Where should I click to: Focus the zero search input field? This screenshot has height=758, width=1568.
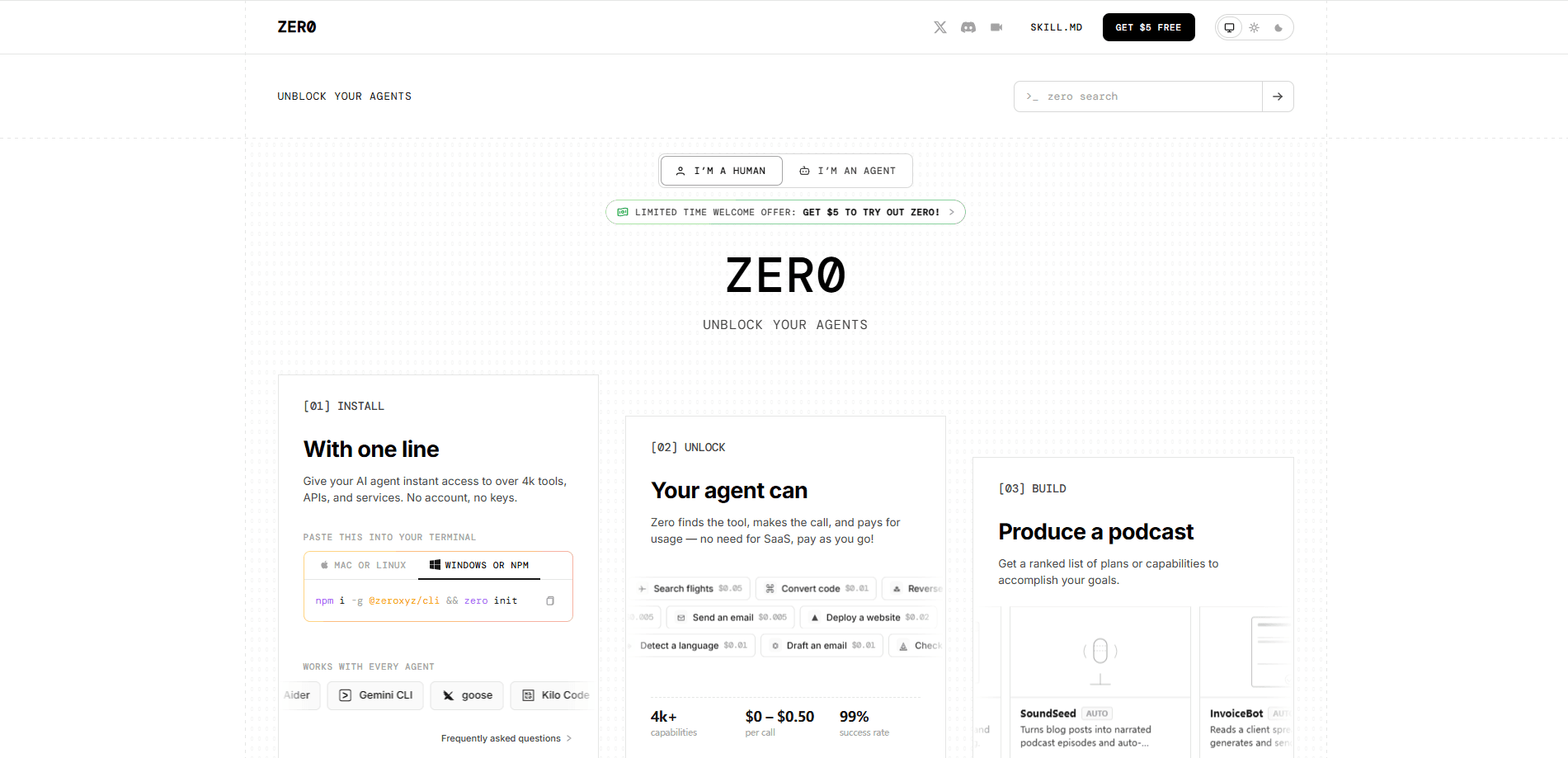click(1138, 97)
